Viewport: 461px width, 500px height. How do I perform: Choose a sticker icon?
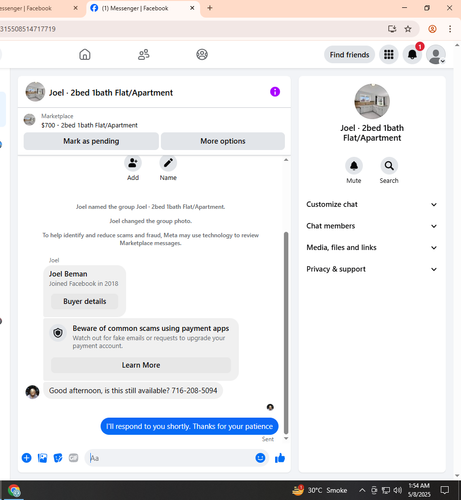58,458
